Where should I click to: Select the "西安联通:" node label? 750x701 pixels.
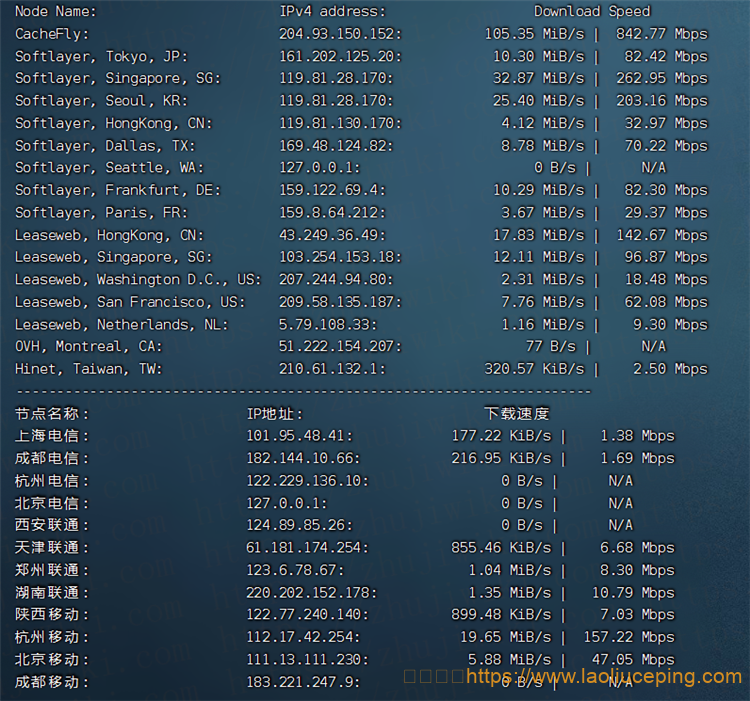point(52,526)
